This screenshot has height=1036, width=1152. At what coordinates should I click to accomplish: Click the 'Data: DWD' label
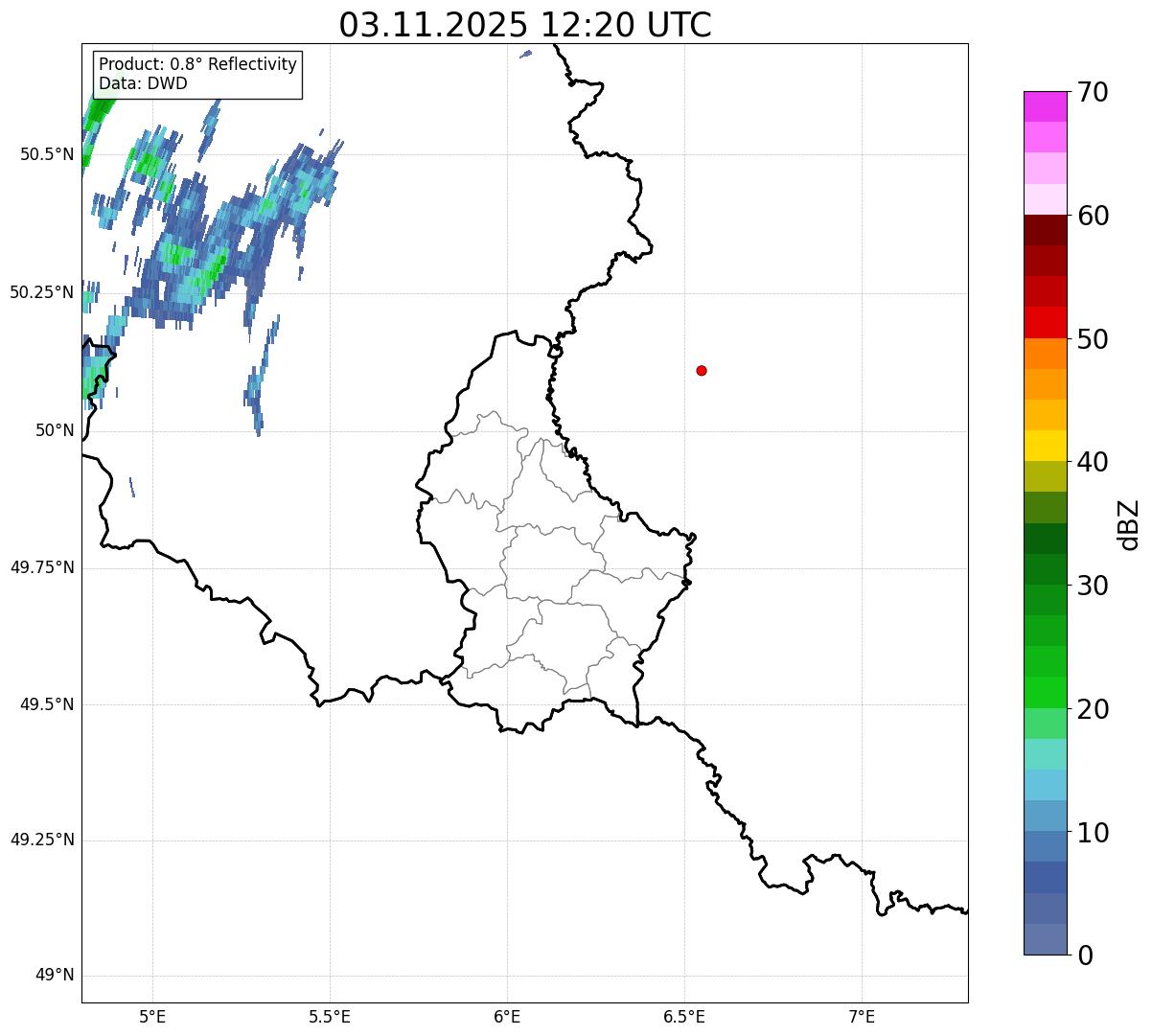(143, 83)
